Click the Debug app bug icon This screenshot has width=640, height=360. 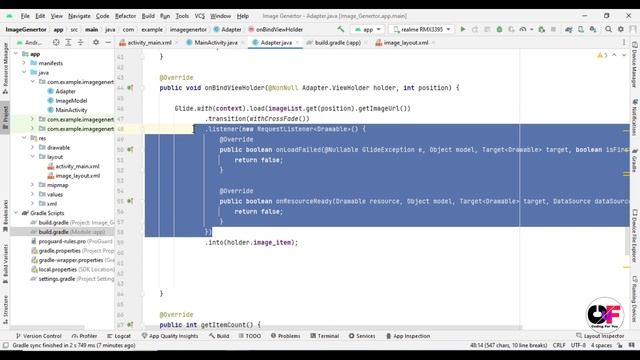(499, 29)
